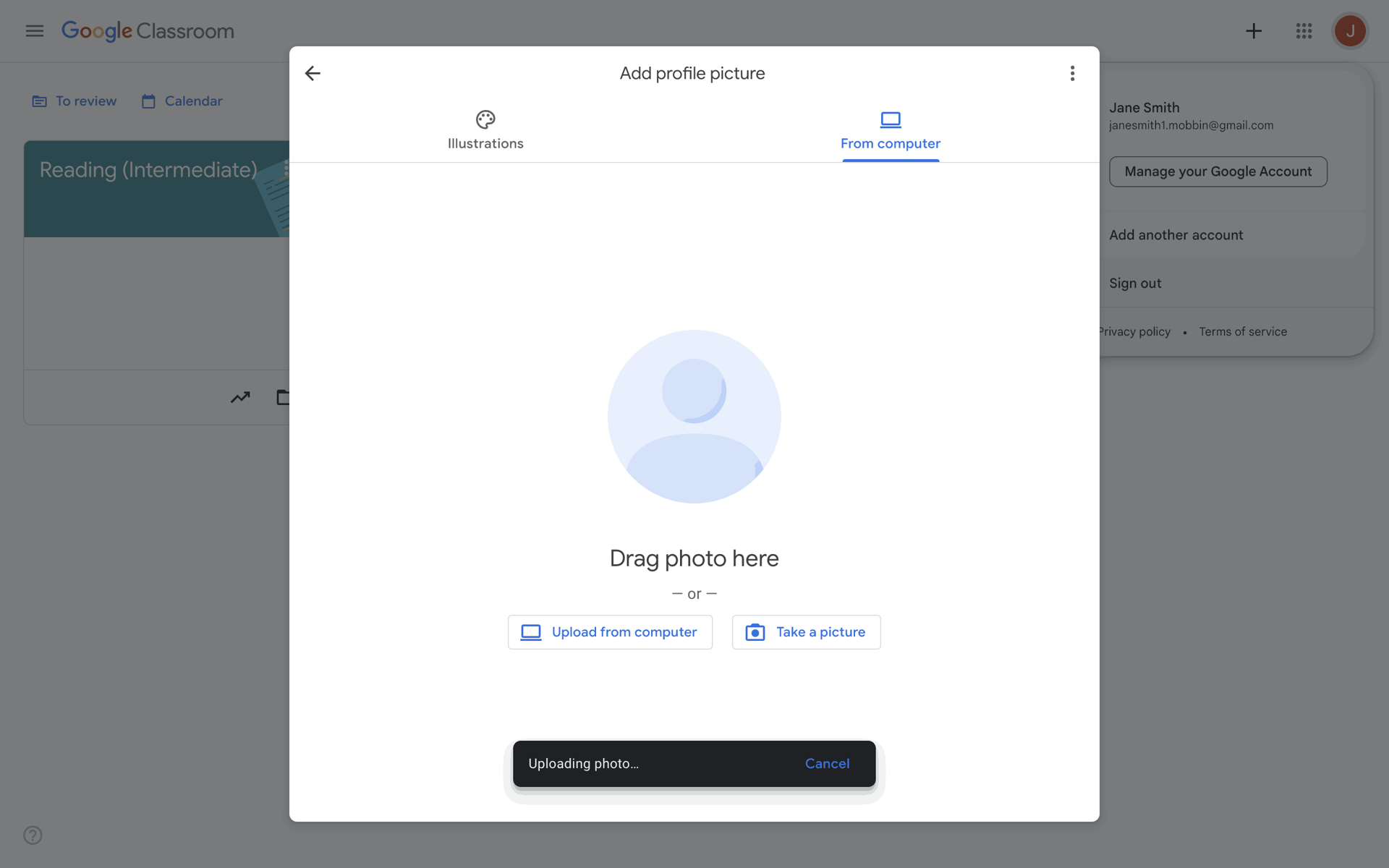
Task: Click the placeholder avatar drop zone
Action: [x=694, y=417]
